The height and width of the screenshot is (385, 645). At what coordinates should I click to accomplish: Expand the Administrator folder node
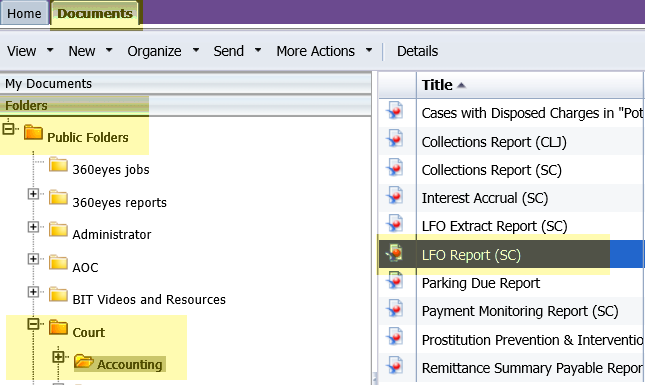(x=33, y=227)
